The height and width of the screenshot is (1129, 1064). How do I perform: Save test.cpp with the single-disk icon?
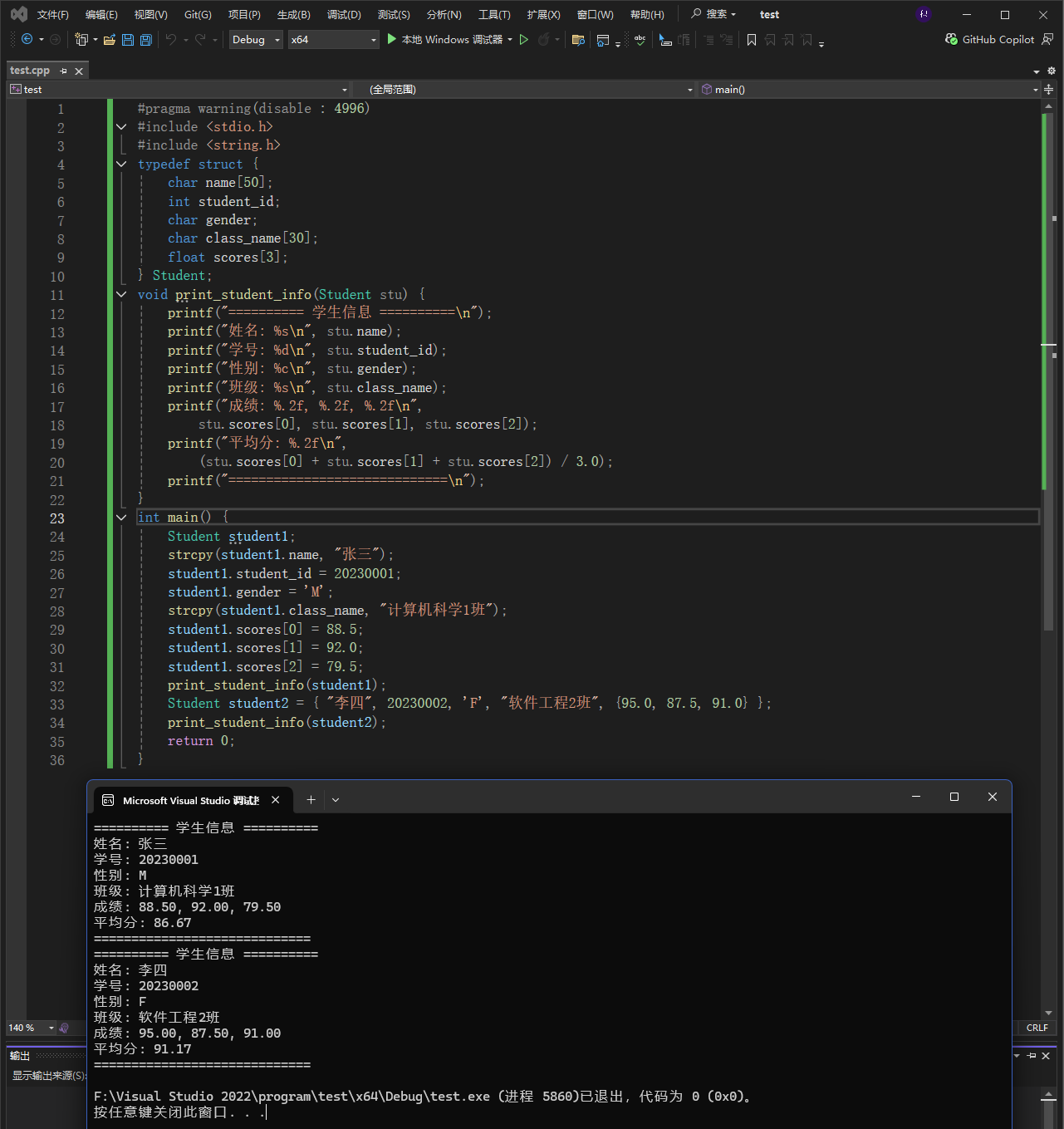(128, 39)
